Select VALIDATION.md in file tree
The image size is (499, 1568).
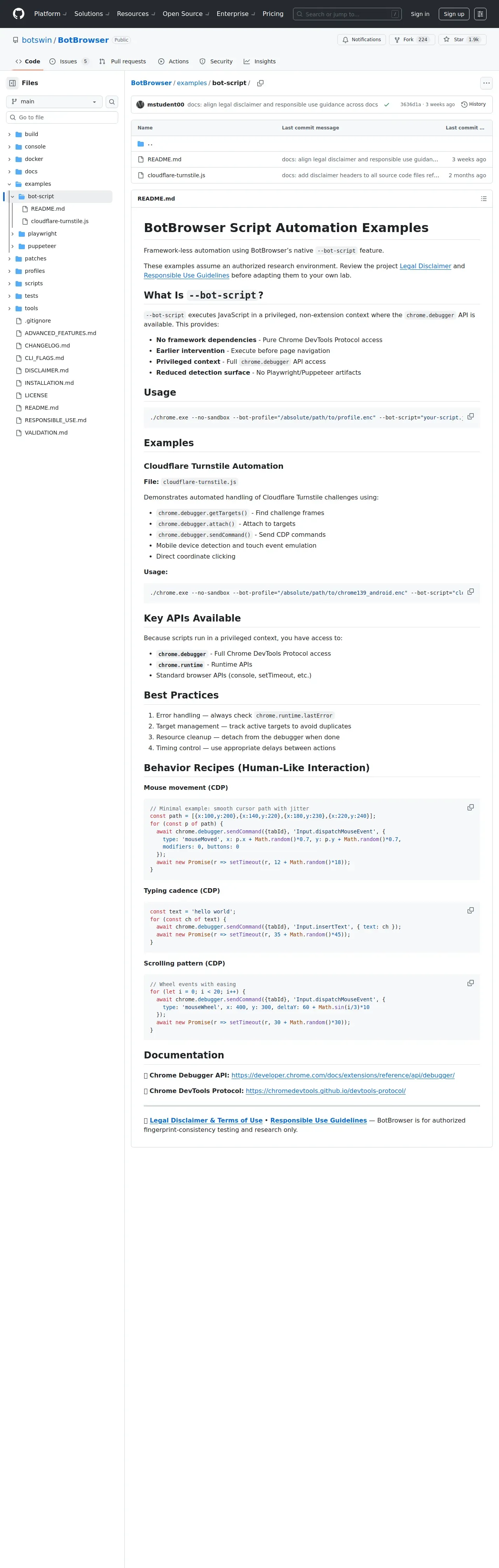coord(45,433)
